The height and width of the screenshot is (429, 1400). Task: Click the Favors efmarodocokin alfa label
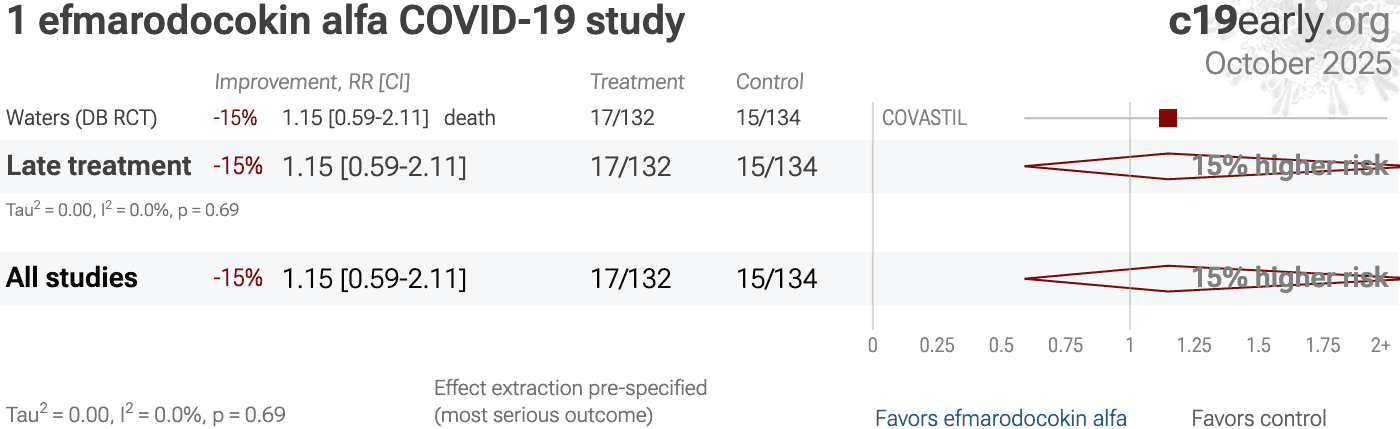click(1001, 418)
